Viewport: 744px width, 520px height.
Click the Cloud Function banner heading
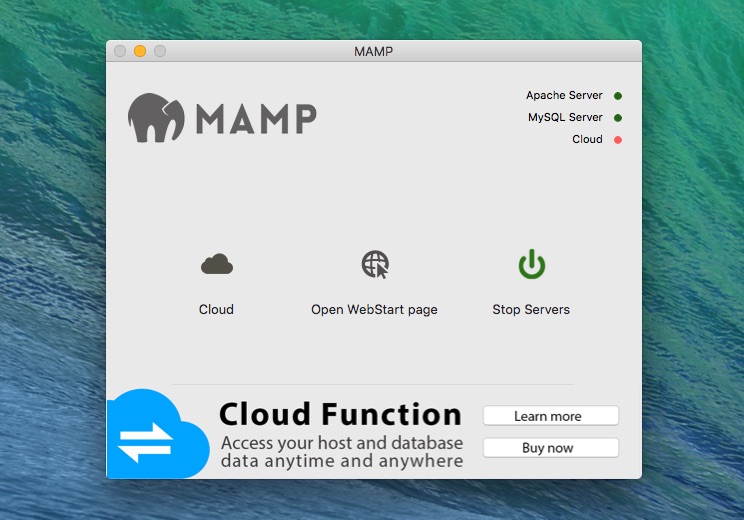[340, 414]
